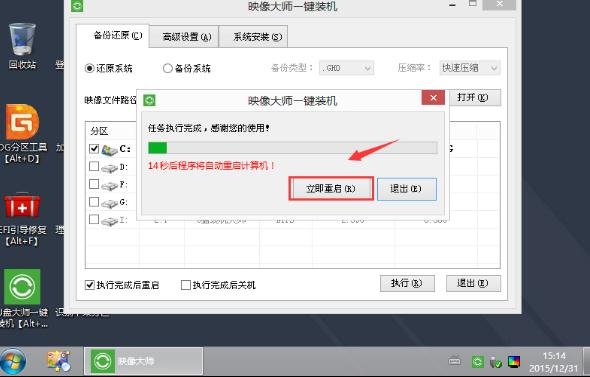Click the safely remove hardware tray icon
This screenshot has height=377, width=590.
click(x=496, y=362)
